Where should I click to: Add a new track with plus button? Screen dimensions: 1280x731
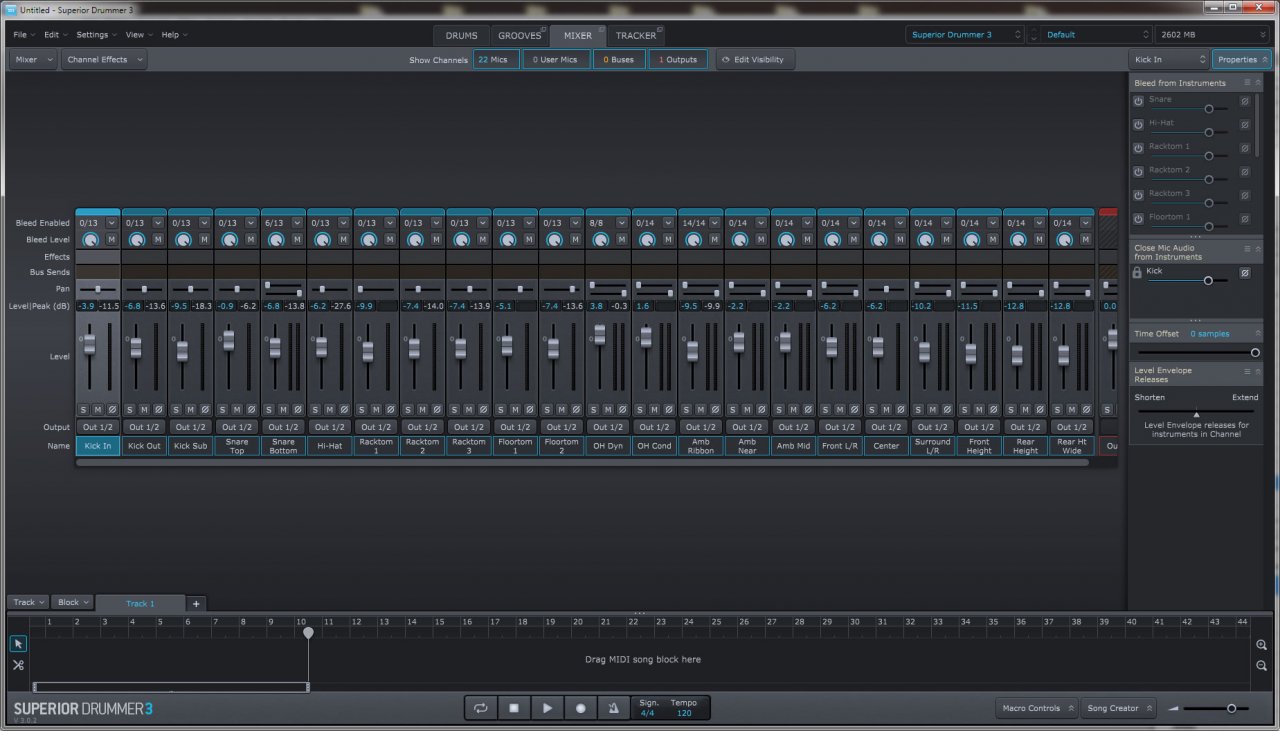pyautogui.click(x=196, y=603)
